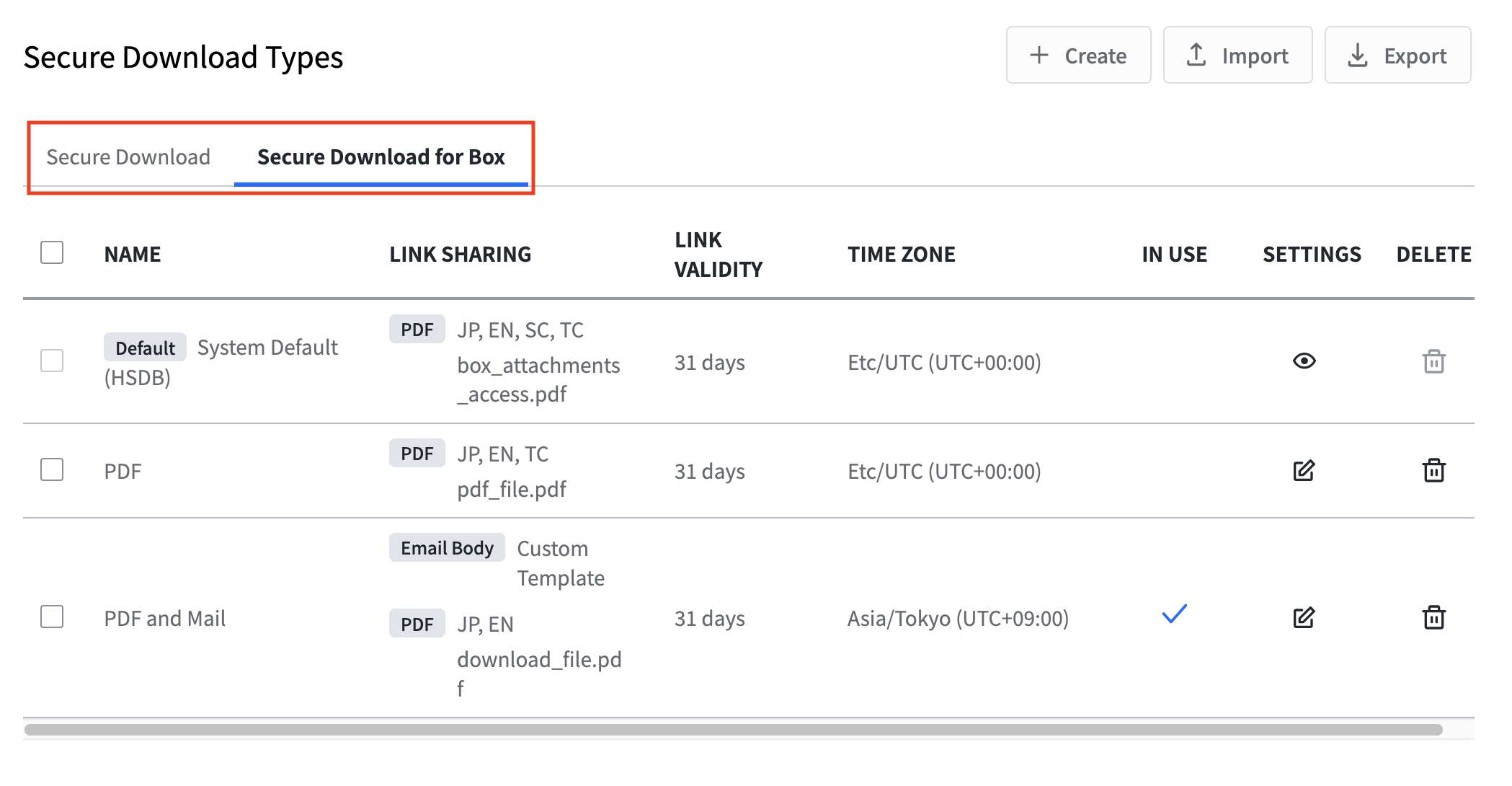
Task: Click the PDF badge in System Default row
Action: click(417, 330)
